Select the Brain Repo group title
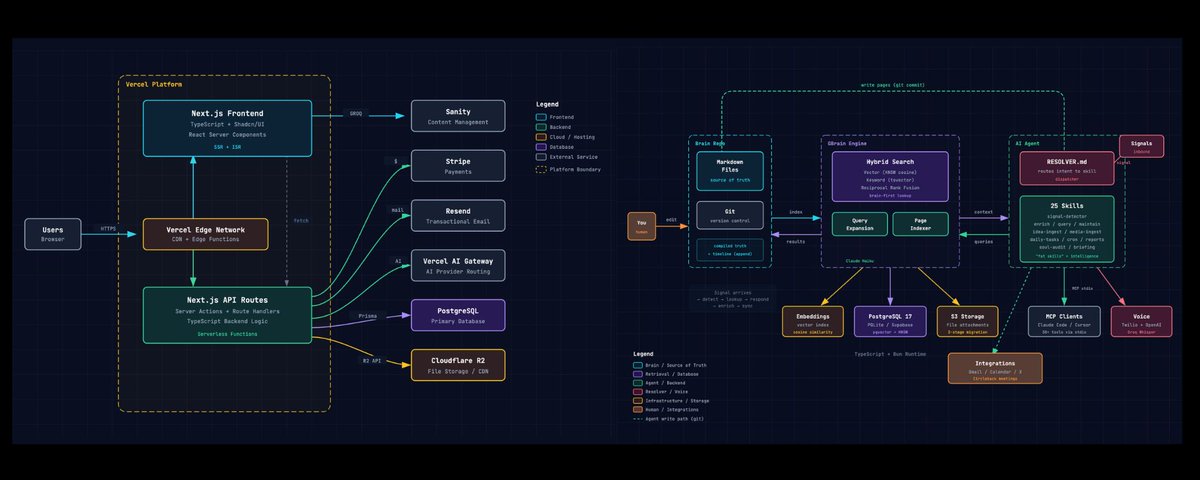 tap(710, 143)
